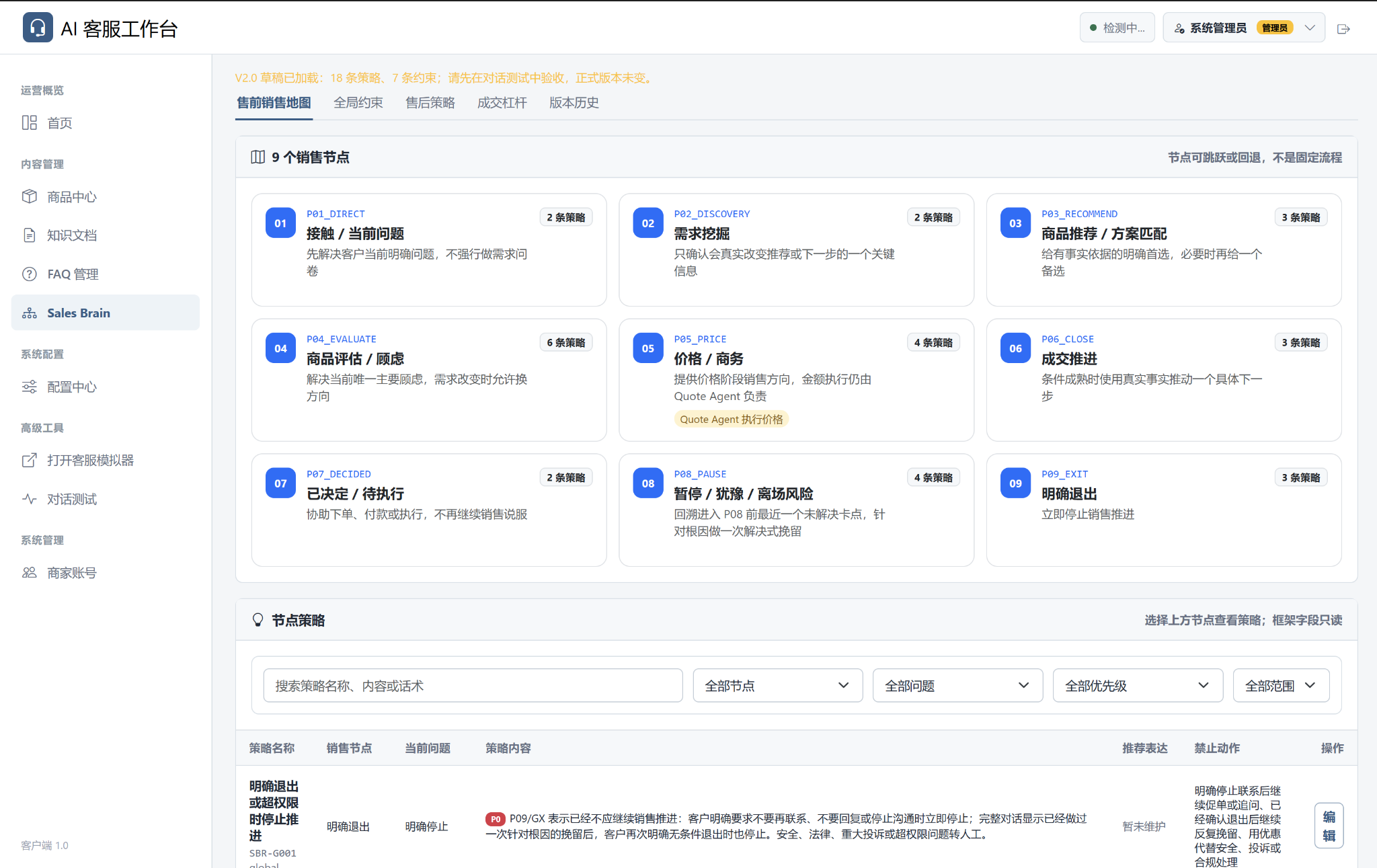Click the Quote Agent 执行价格 tag
The height and width of the screenshot is (868, 1377).
coord(732,419)
